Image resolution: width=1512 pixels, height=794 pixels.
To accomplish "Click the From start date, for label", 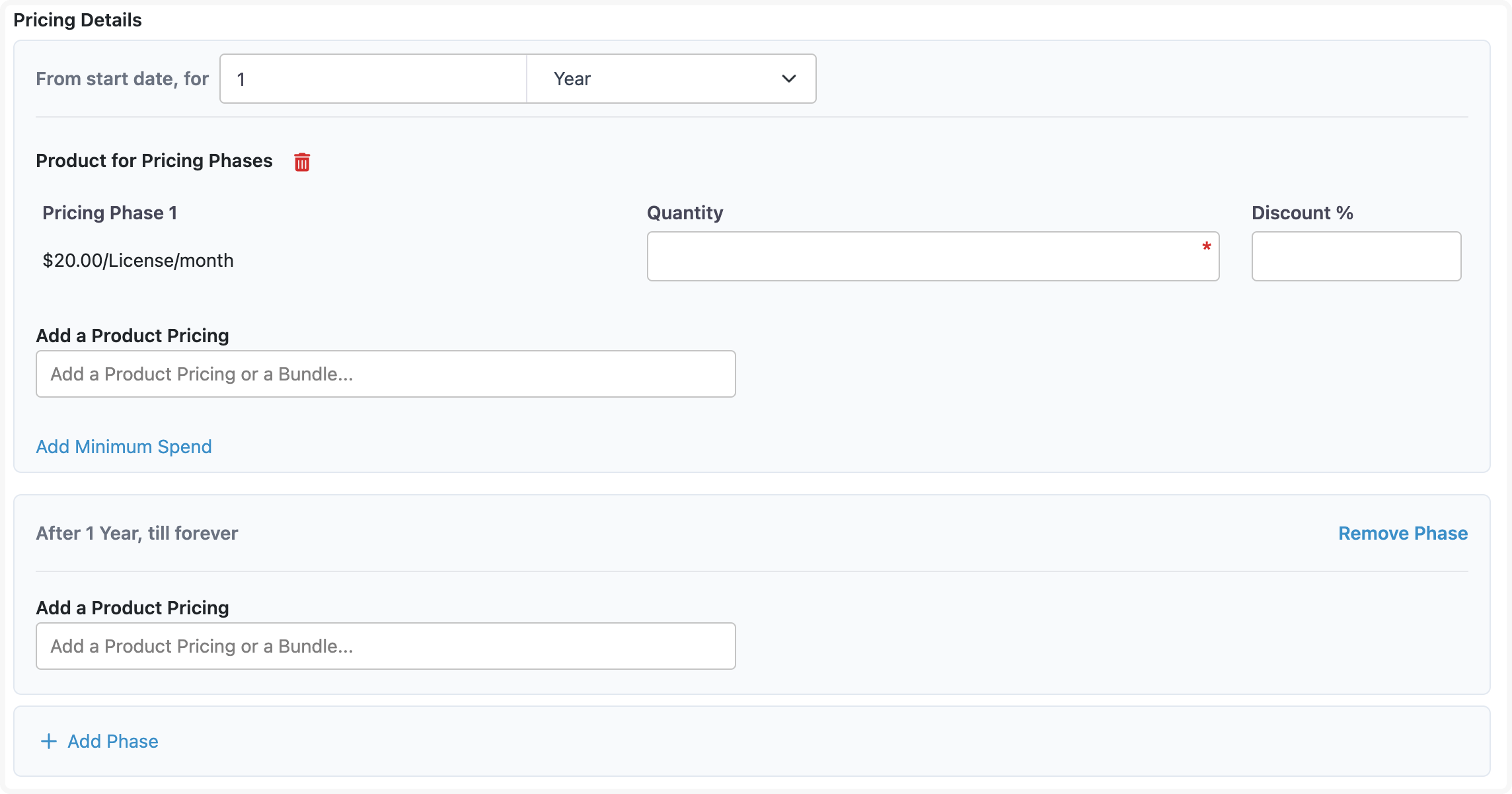I will (122, 79).
